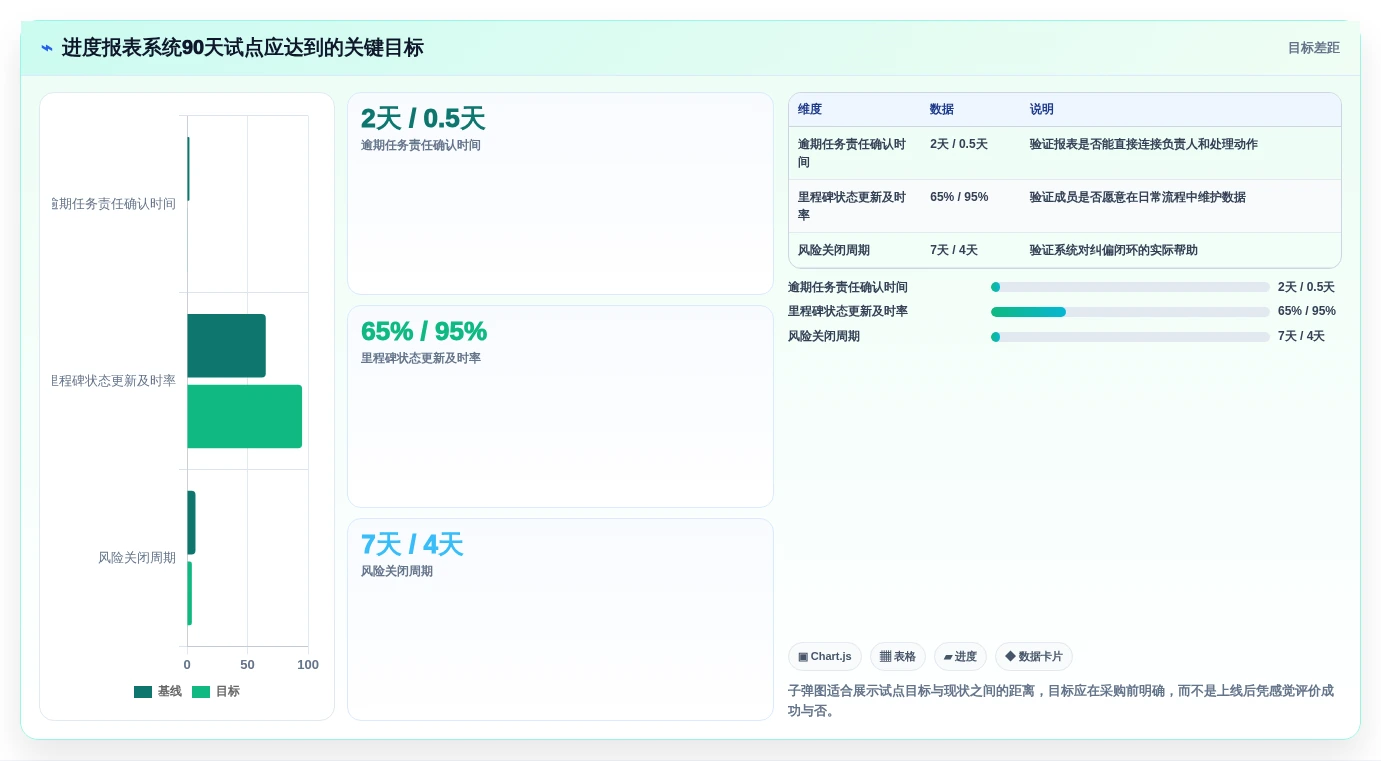Click progress bar for 风险关闭周期
The image size is (1381, 761).
[x=1130, y=337]
